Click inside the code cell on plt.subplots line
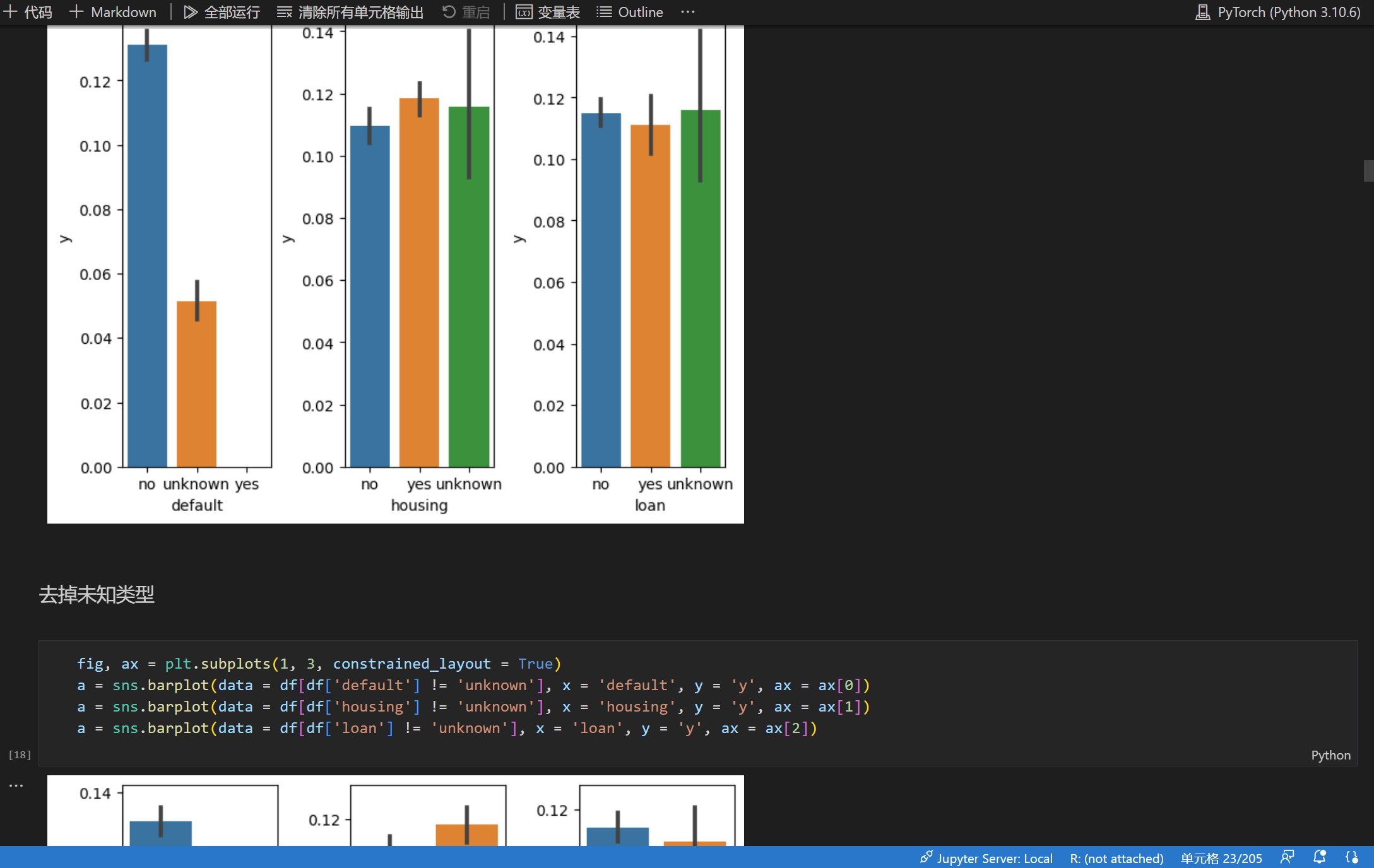 319,664
